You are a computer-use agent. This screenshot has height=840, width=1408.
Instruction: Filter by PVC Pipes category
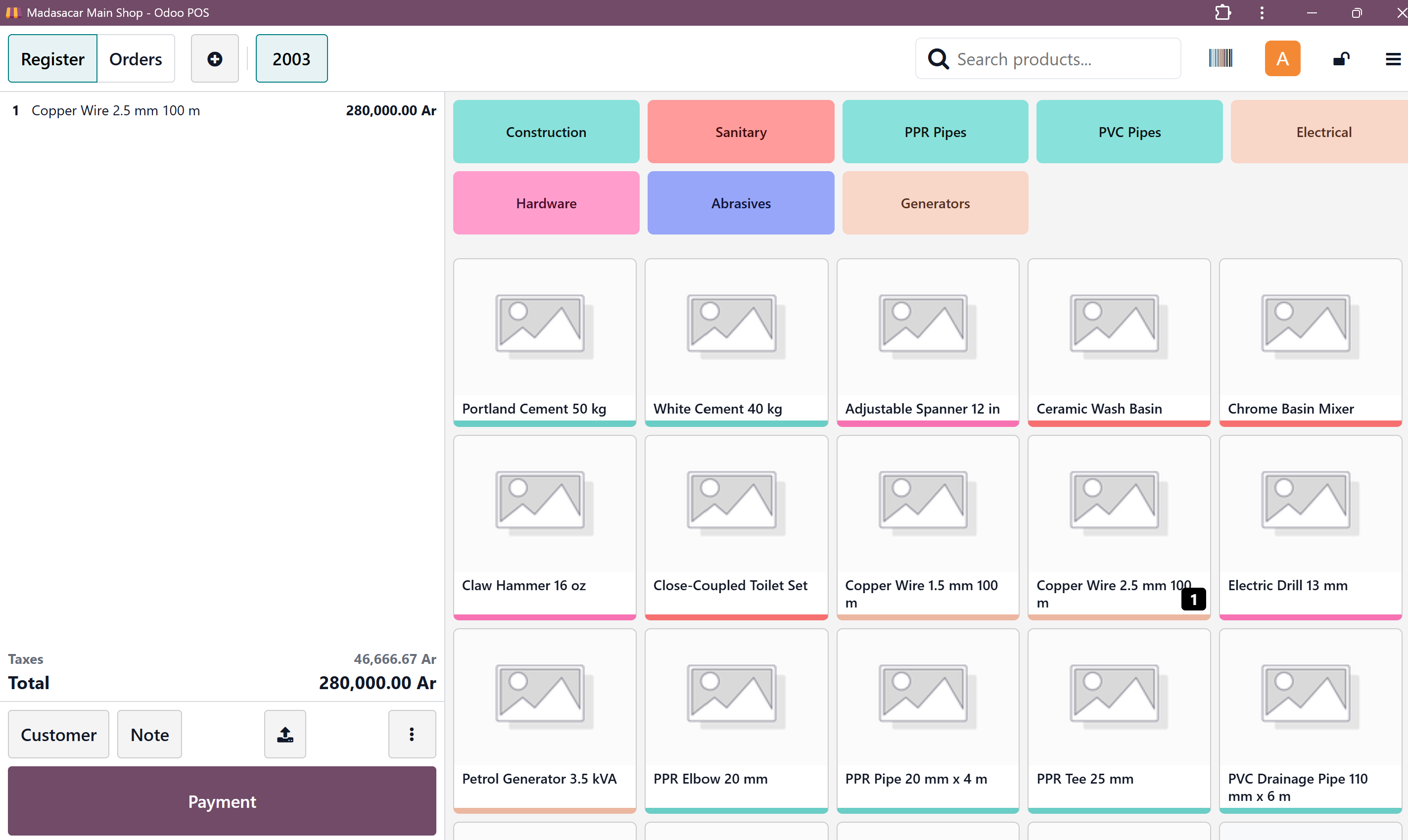point(1129,132)
